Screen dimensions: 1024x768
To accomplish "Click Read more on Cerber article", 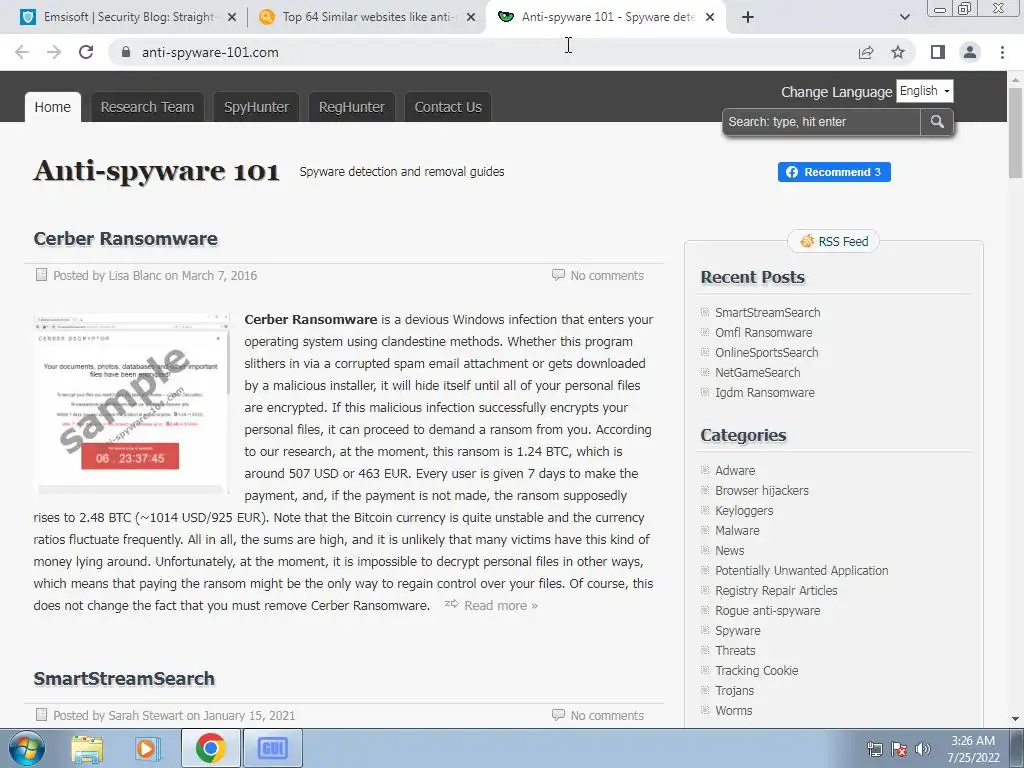I will [500, 605].
